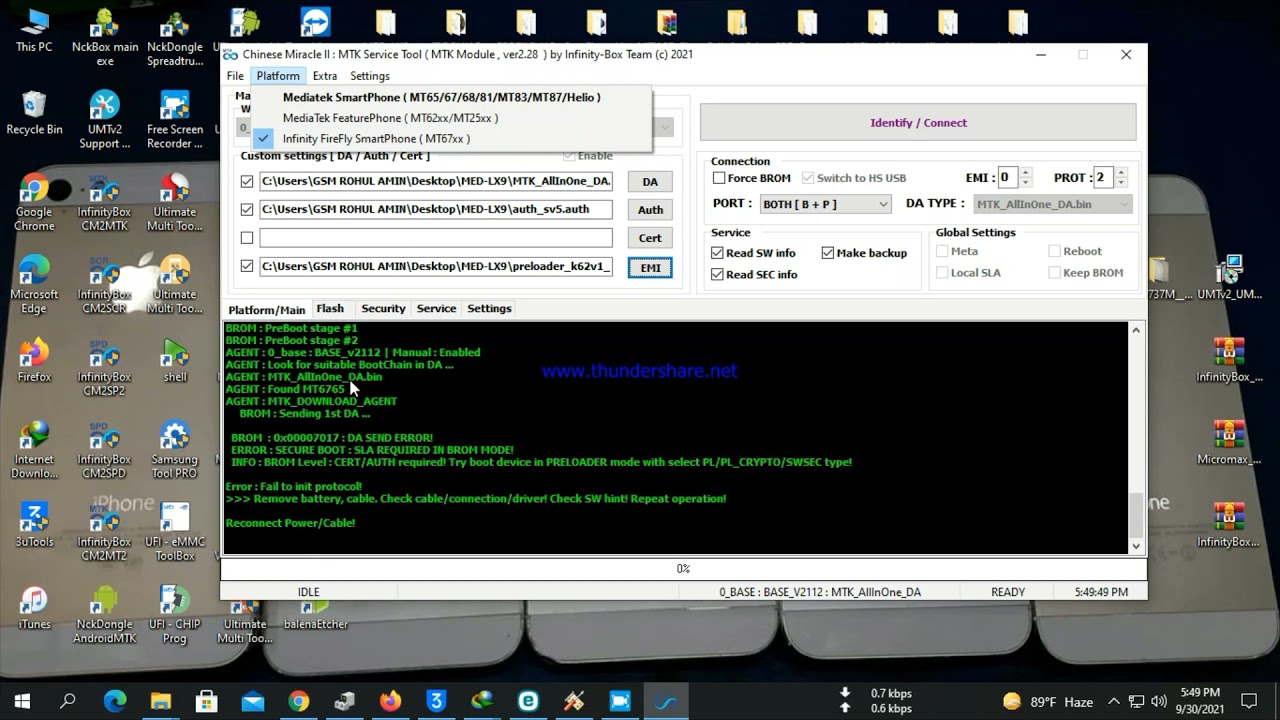Open Recycle Bin desktop icon
1280x720 pixels.
click(34, 113)
